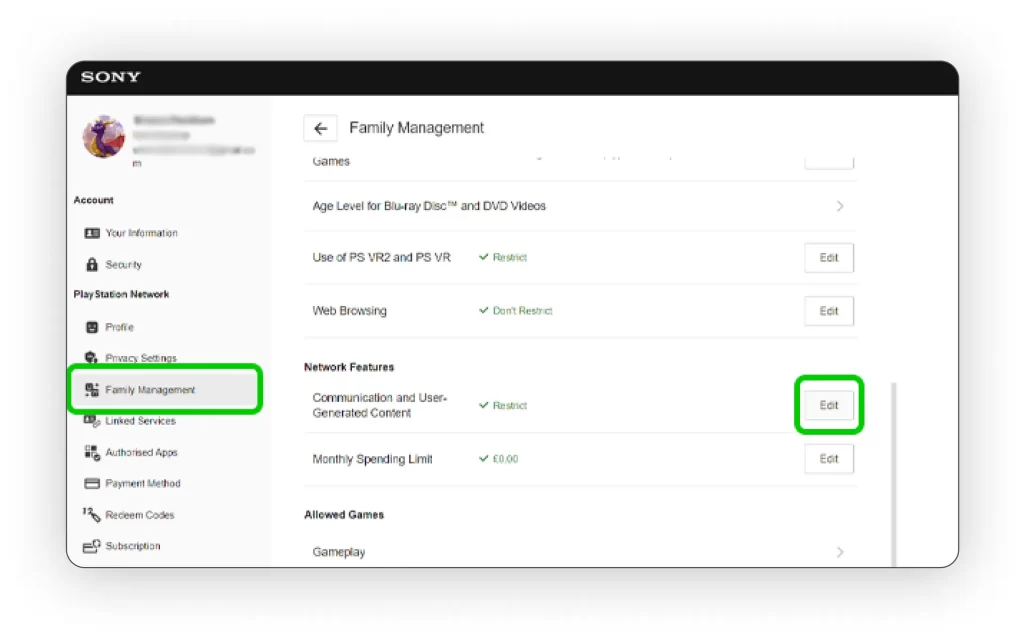
Task: Edit Use of PS VR2 and PS VR
Action: 828,258
